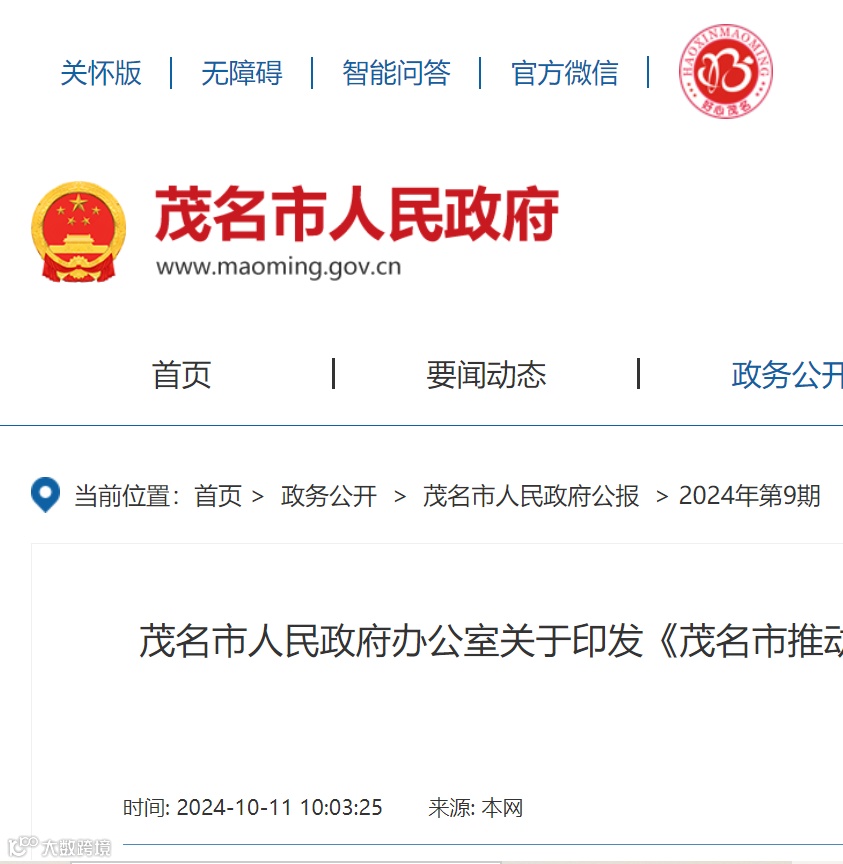The image size is (843, 864).
Task: Open 智能问答 smart Q&A
Action: pos(396,73)
